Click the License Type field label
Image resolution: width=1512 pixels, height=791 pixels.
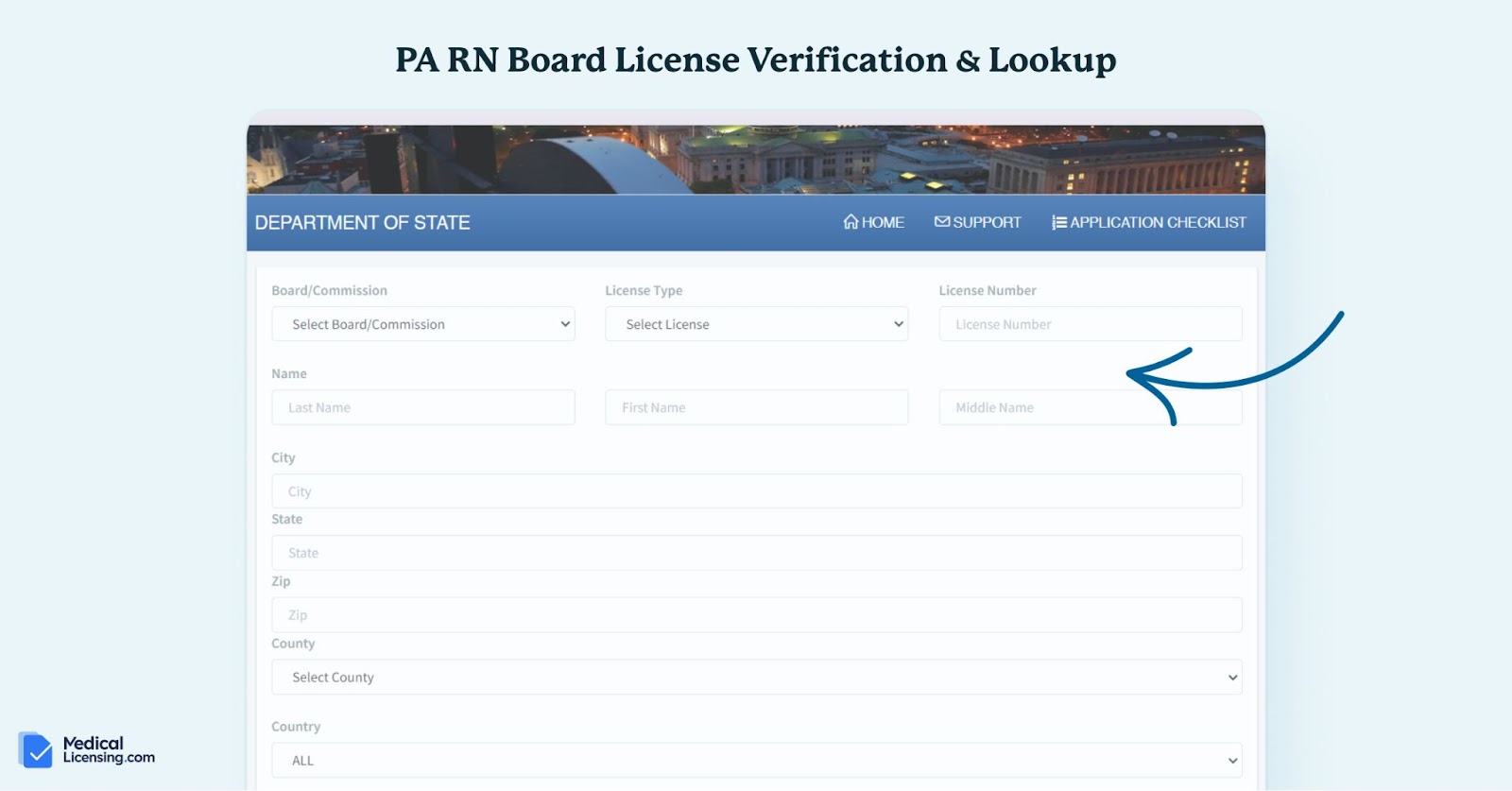coord(644,290)
